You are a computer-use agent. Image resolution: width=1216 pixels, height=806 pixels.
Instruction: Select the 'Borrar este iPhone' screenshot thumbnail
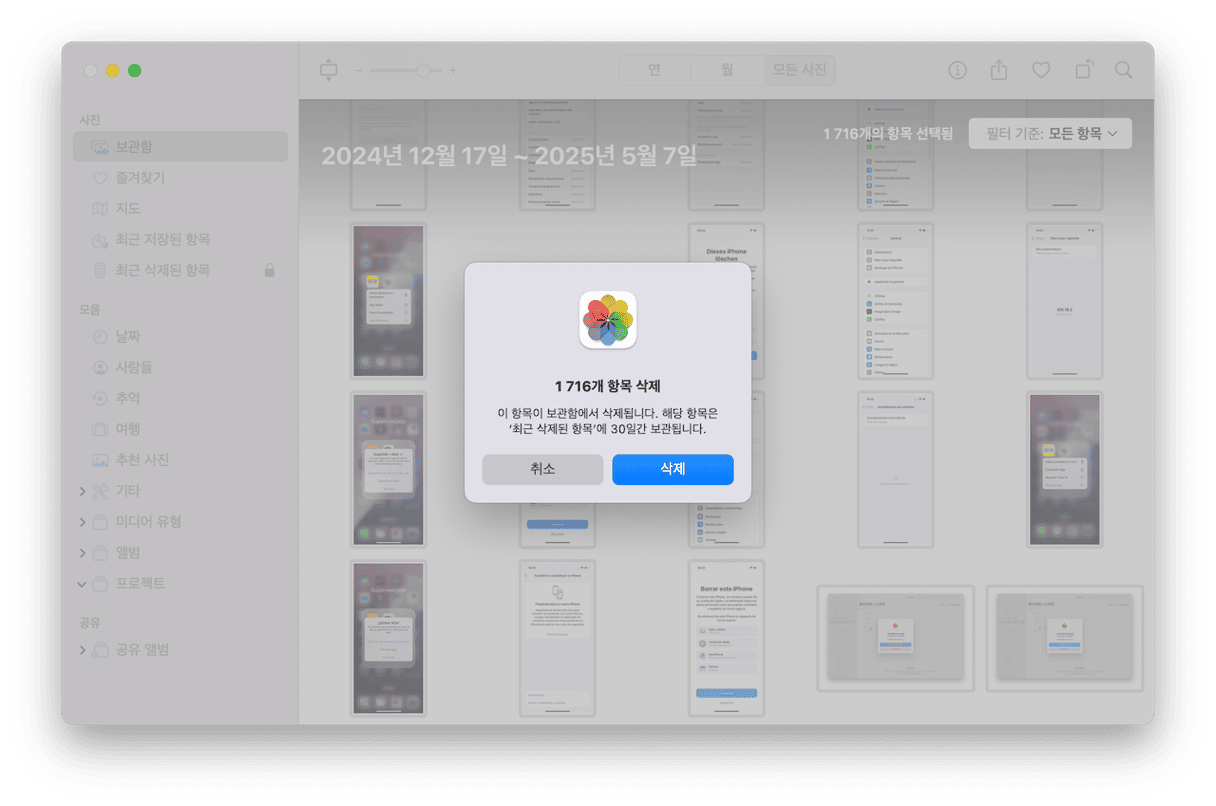[x=727, y=638]
